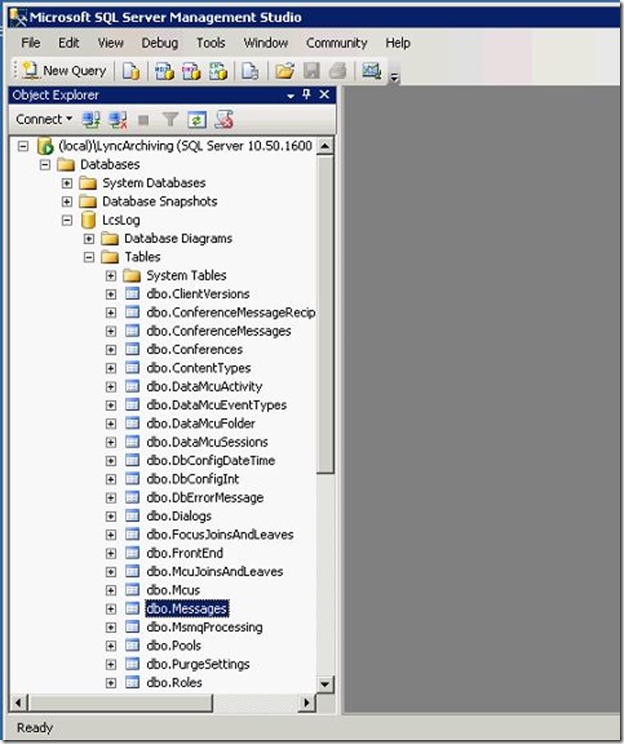This screenshot has height=744, width=624.
Task: Click the Refresh icon in Object Explorer
Action: coord(197,120)
